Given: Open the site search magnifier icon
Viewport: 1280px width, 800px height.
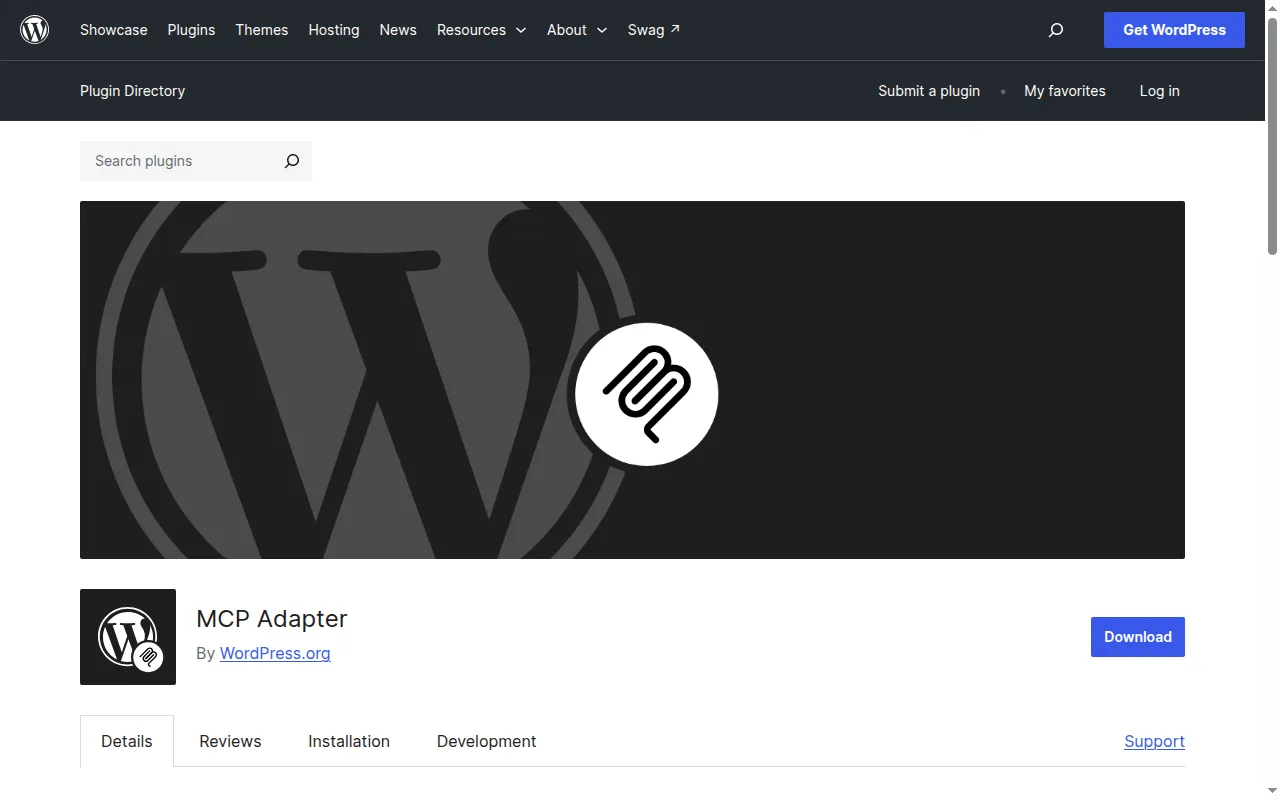Looking at the screenshot, I should tap(1056, 30).
